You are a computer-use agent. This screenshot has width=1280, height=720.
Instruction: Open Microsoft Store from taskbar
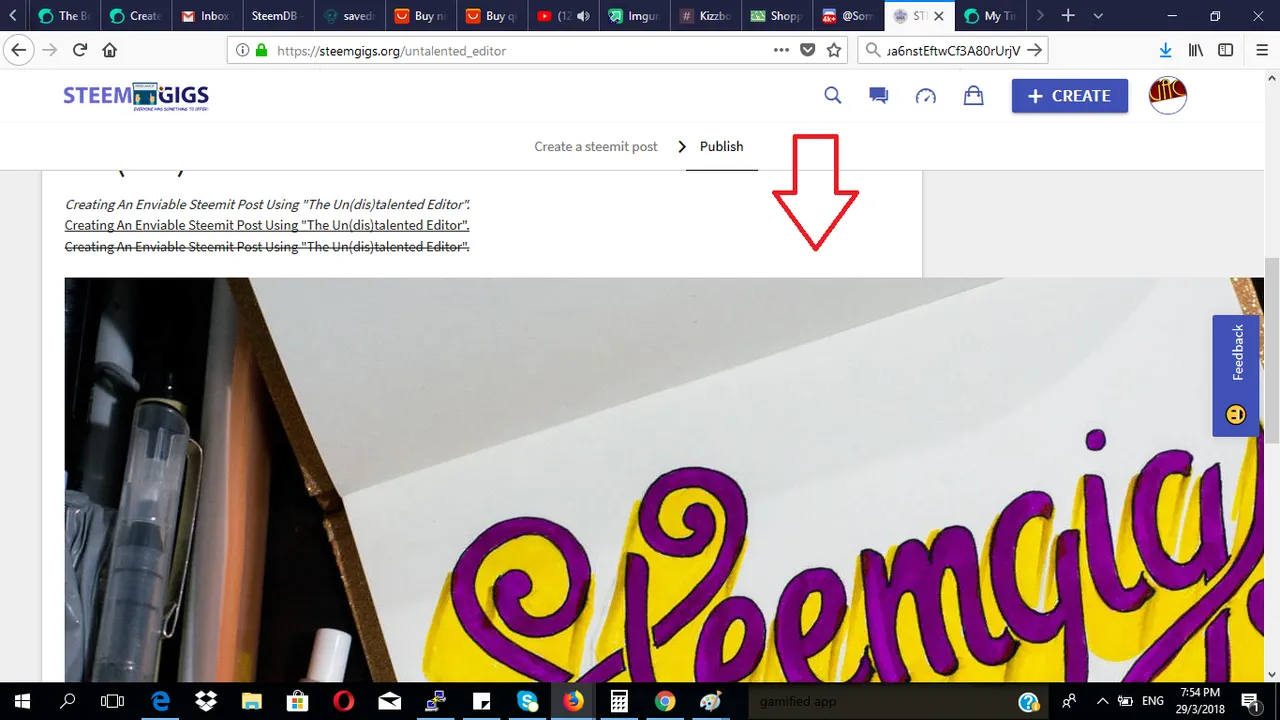point(297,701)
